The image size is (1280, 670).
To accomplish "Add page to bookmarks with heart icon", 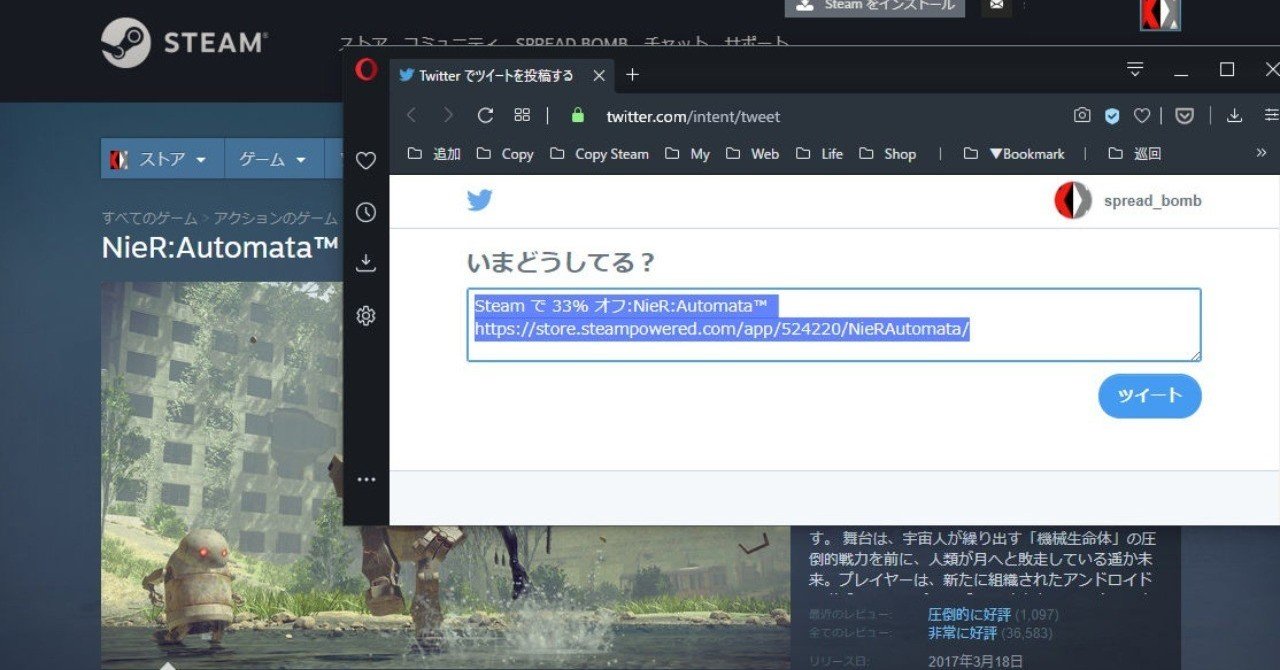I will [x=1142, y=116].
